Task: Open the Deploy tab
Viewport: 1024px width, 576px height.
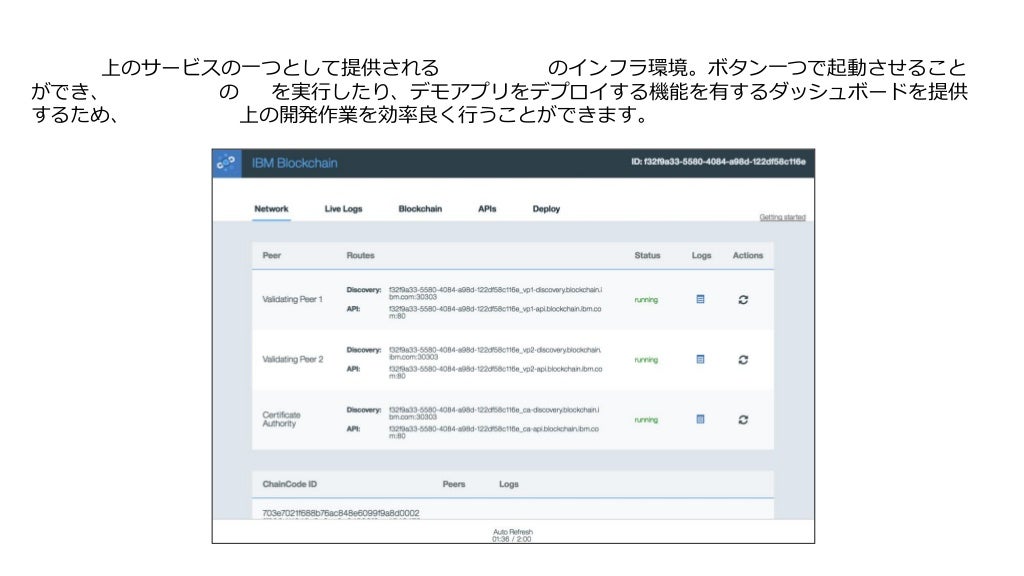Action: tap(546, 209)
